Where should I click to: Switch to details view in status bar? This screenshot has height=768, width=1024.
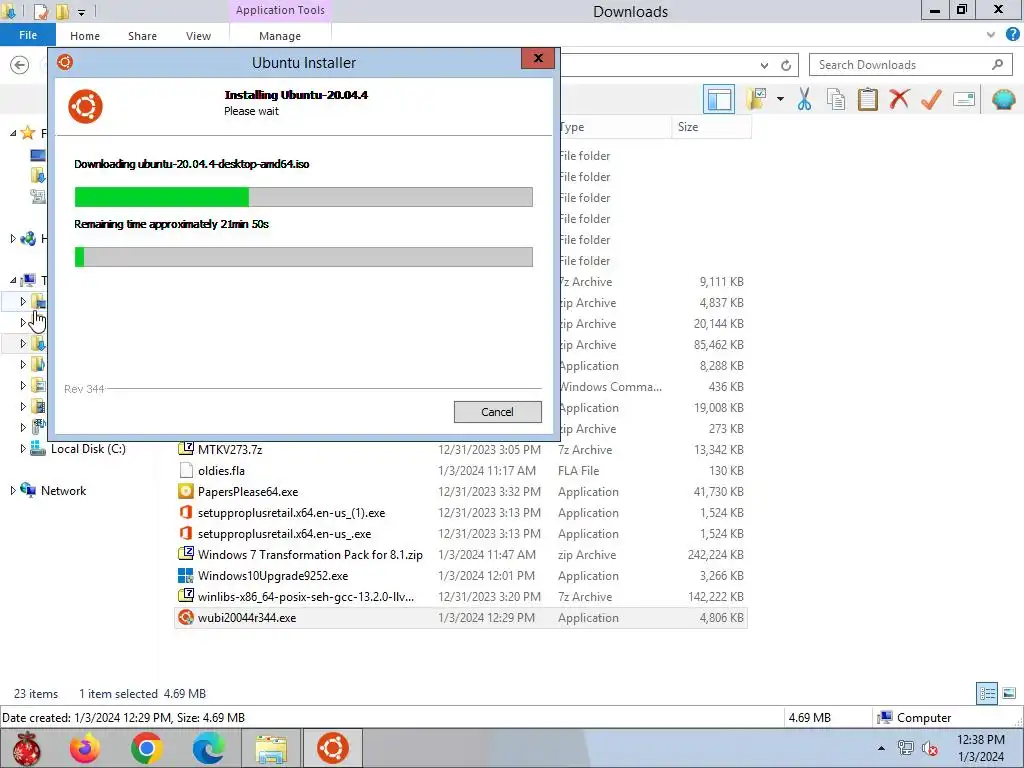(x=987, y=694)
